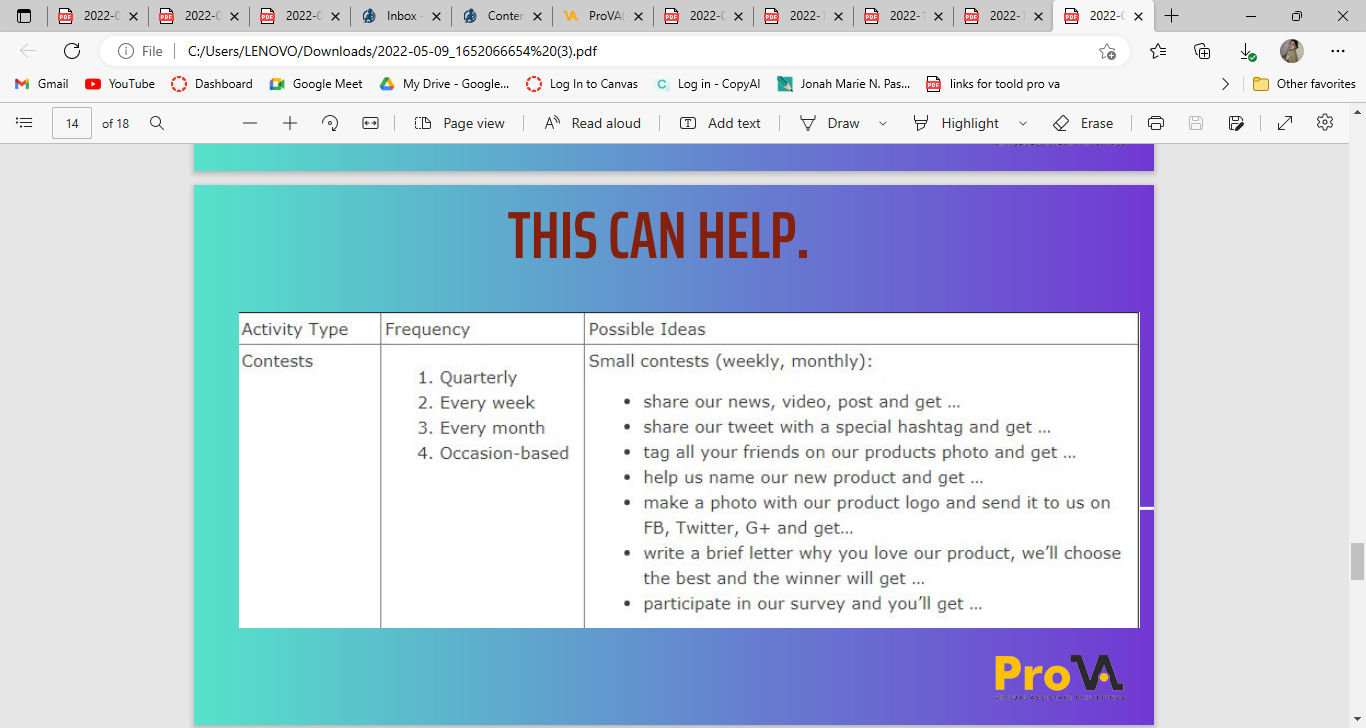Activate the Add text tool
This screenshot has width=1366, height=728.
pyautogui.click(x=720, y=123)
